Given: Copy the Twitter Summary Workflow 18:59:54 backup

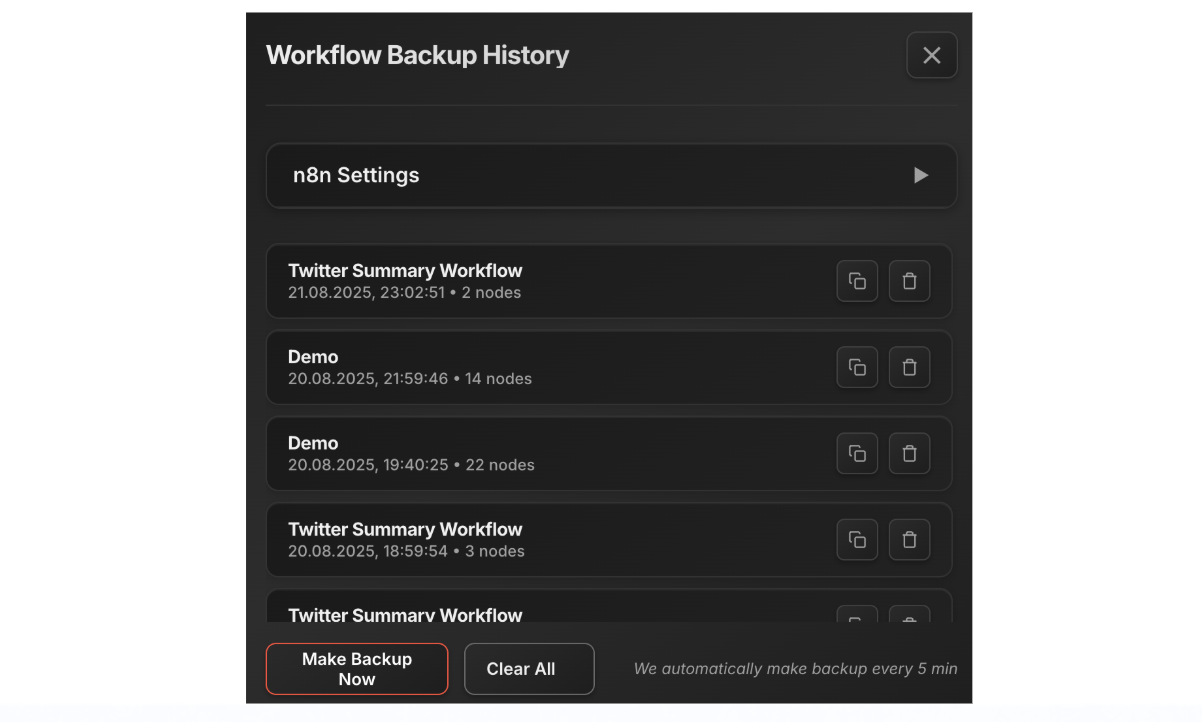Looking at the screenshot, I should coord(857,539).
